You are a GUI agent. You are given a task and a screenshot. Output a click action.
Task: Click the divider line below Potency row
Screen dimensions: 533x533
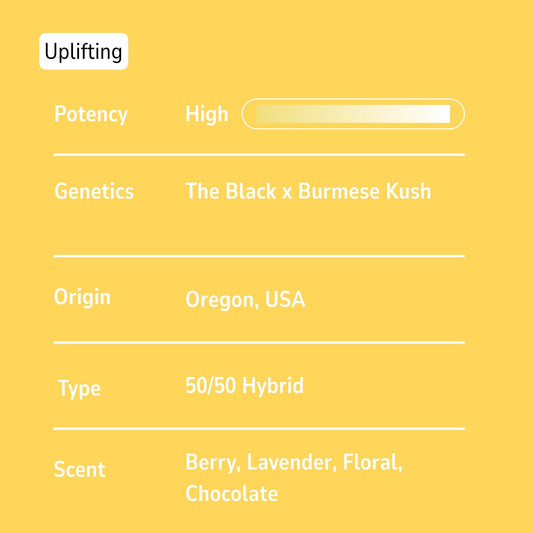(259, 155)
